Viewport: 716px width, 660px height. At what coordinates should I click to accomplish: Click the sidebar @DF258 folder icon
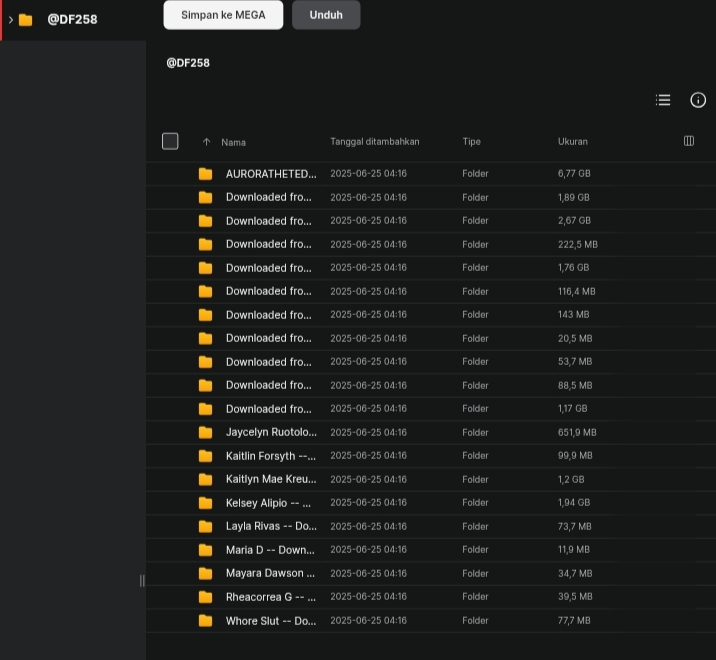[26, 20]
